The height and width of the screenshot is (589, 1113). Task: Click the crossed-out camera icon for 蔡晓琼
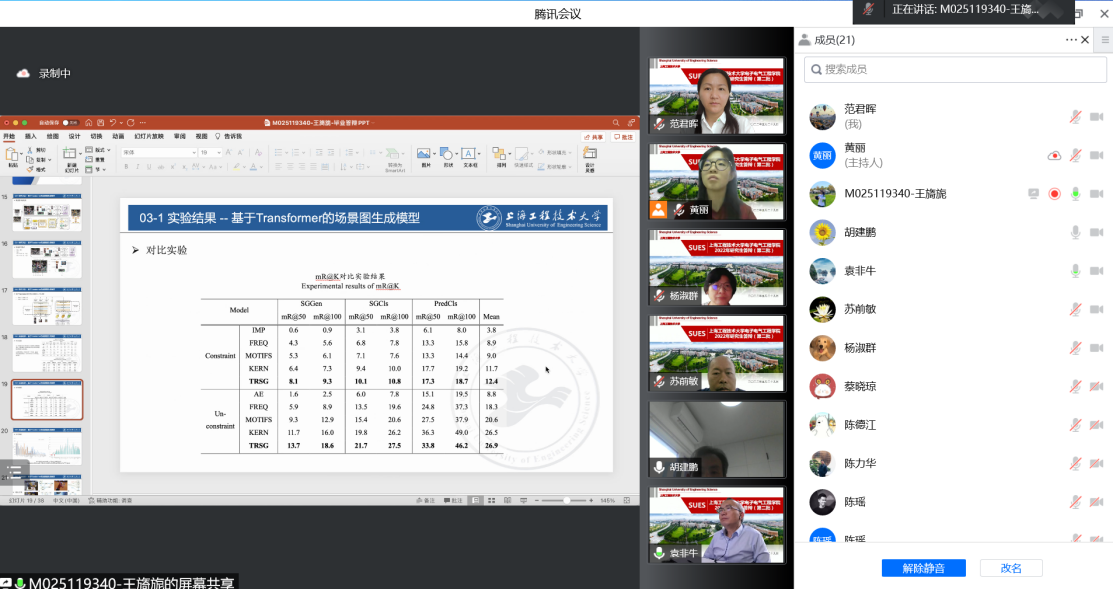point(1096,386)
